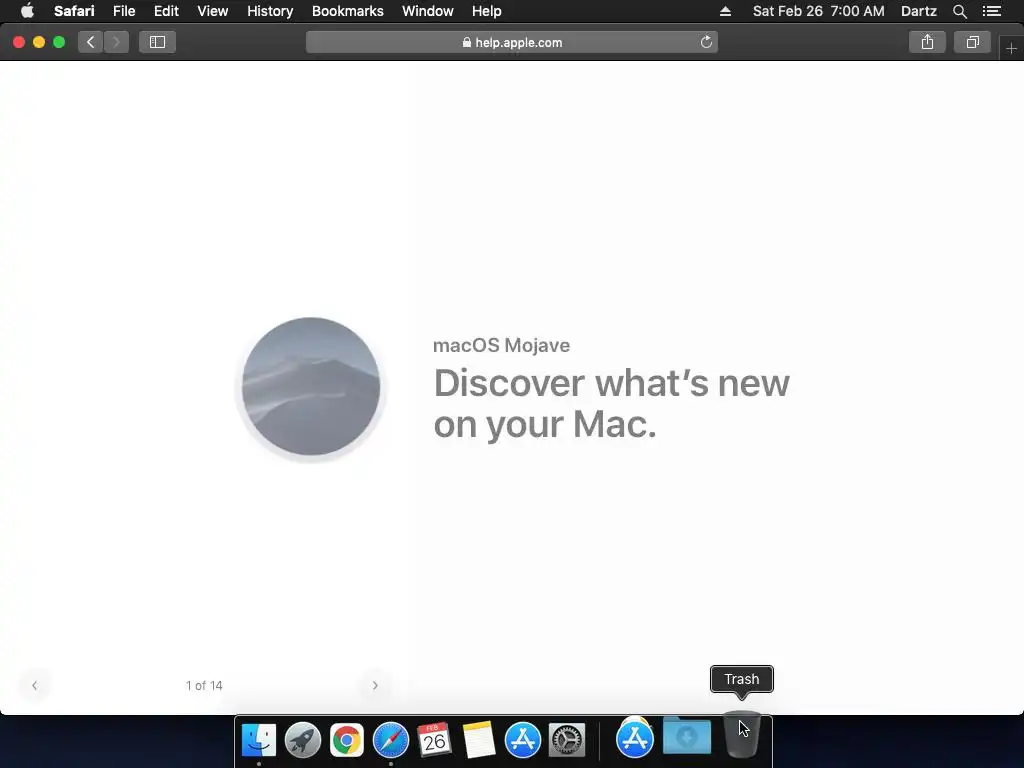This screenshot has height=768, width=1024.
Task: Open App Store icon right of Dock divider
Action: pyautogui.click(x=635, y=738)
